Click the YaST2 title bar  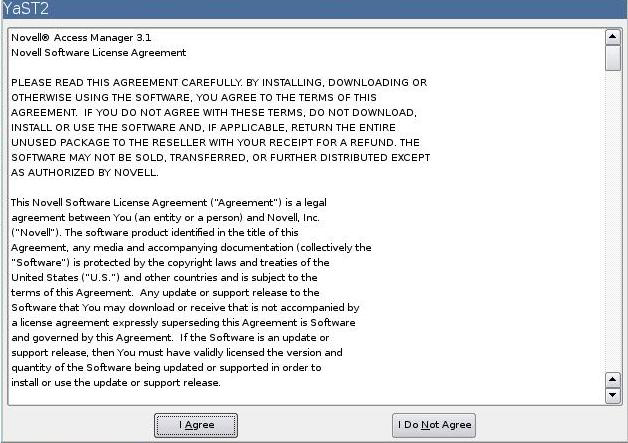coord(314,9)
